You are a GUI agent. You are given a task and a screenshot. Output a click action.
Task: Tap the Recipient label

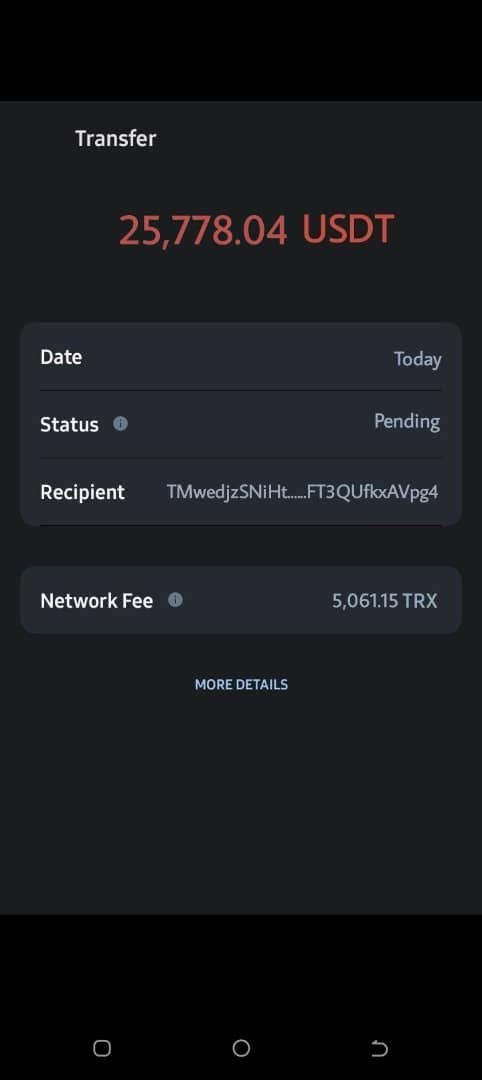click(x=83, y=492)
